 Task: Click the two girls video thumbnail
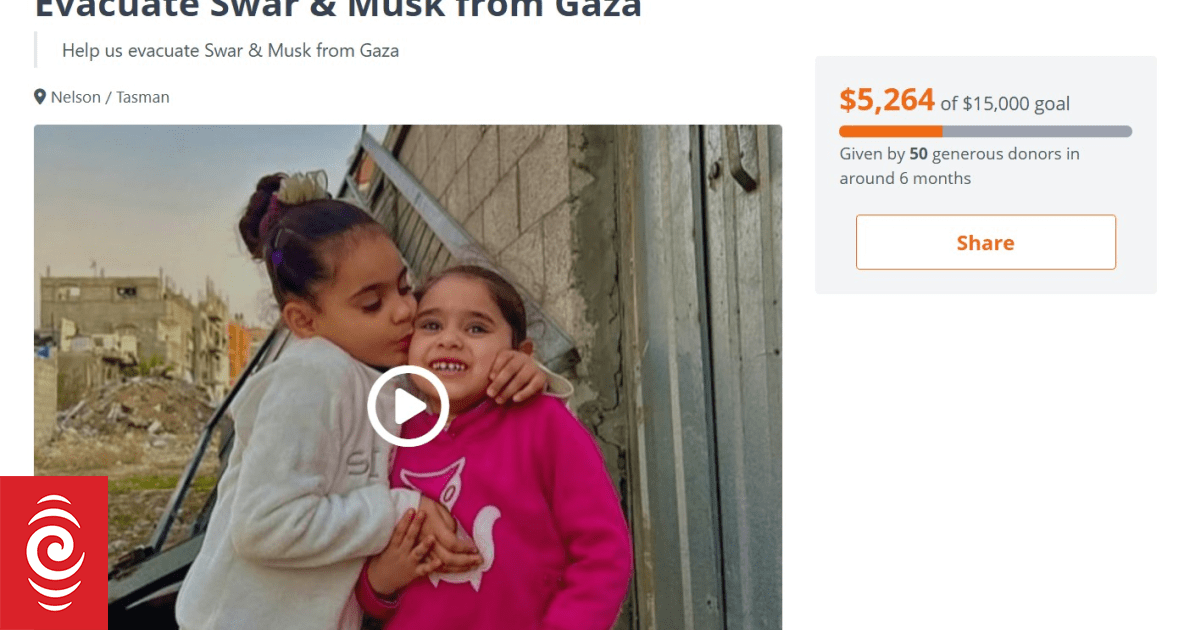point(408,377)
